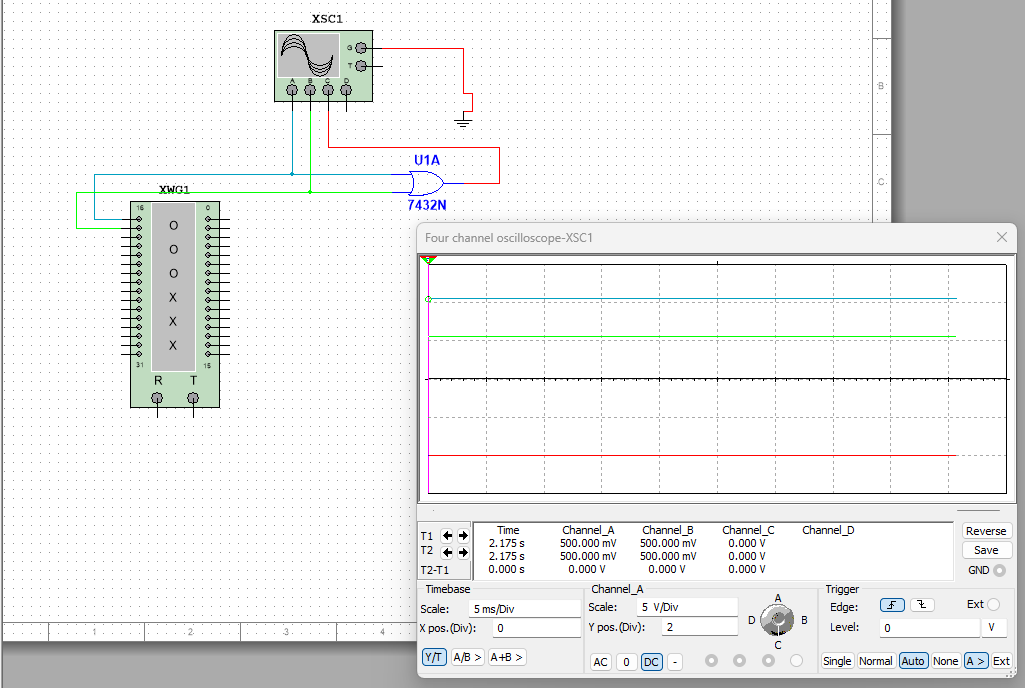Select Auto trigger mode
Viewport: 1025px width, 688px height.
point(913,661)
